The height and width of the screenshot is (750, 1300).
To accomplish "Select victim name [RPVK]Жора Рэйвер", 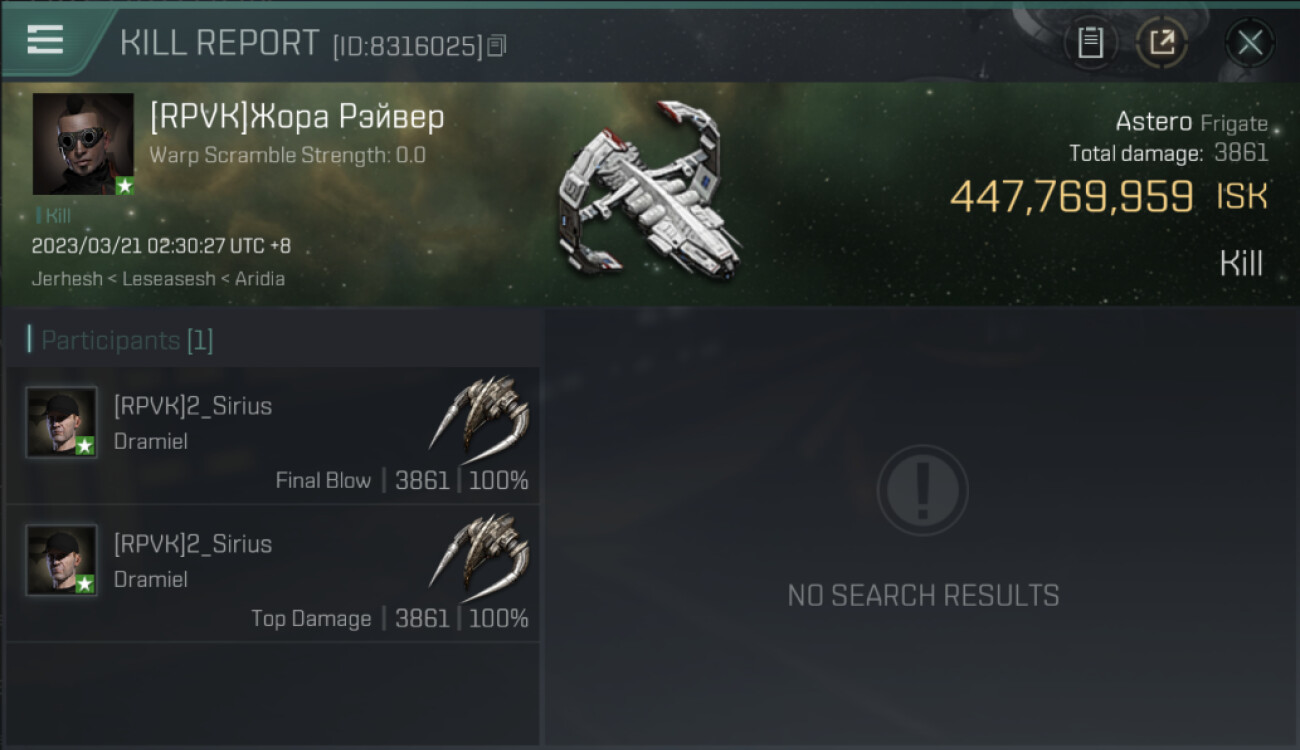I will (297, 118).
